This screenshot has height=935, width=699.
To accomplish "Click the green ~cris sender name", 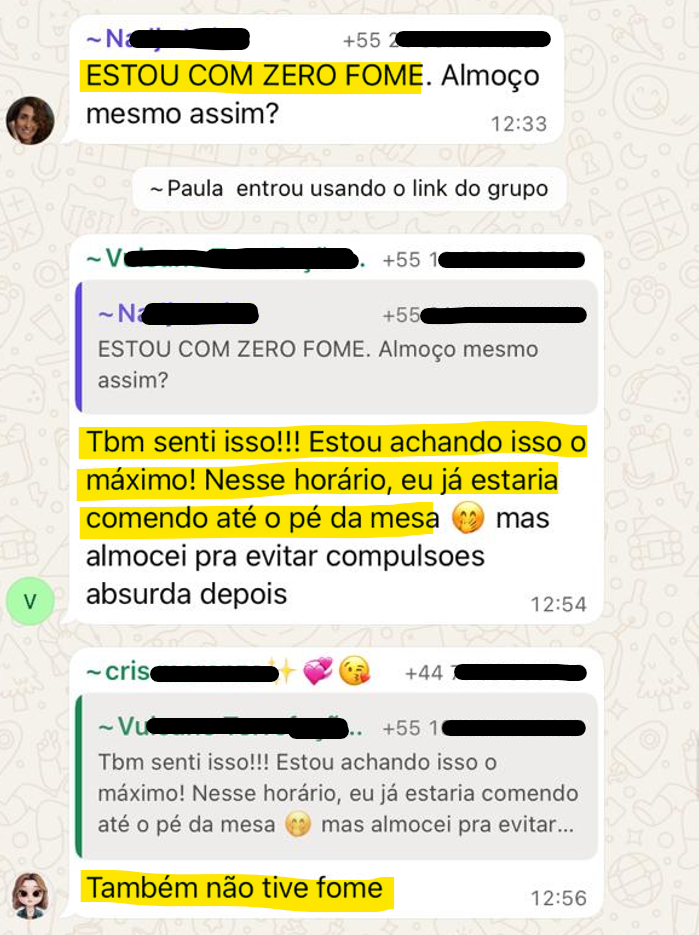I will [183, 672].
